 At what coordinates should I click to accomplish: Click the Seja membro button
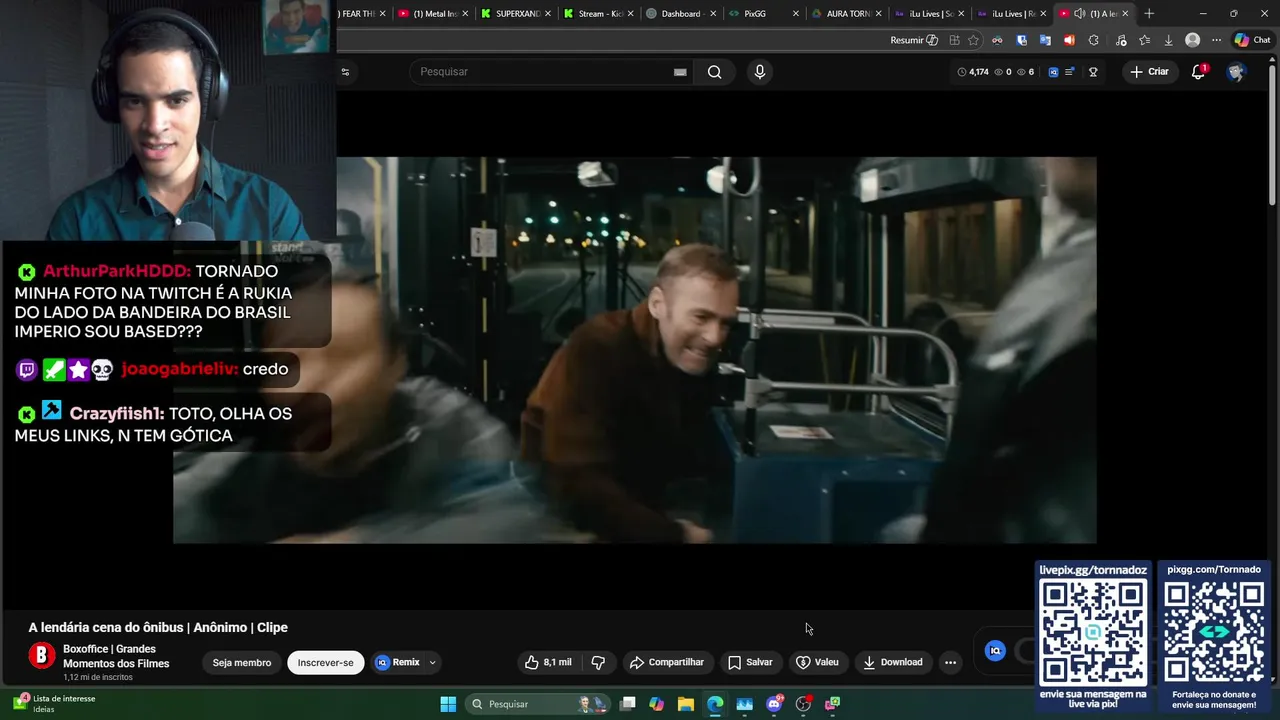(x=242, y=662)
